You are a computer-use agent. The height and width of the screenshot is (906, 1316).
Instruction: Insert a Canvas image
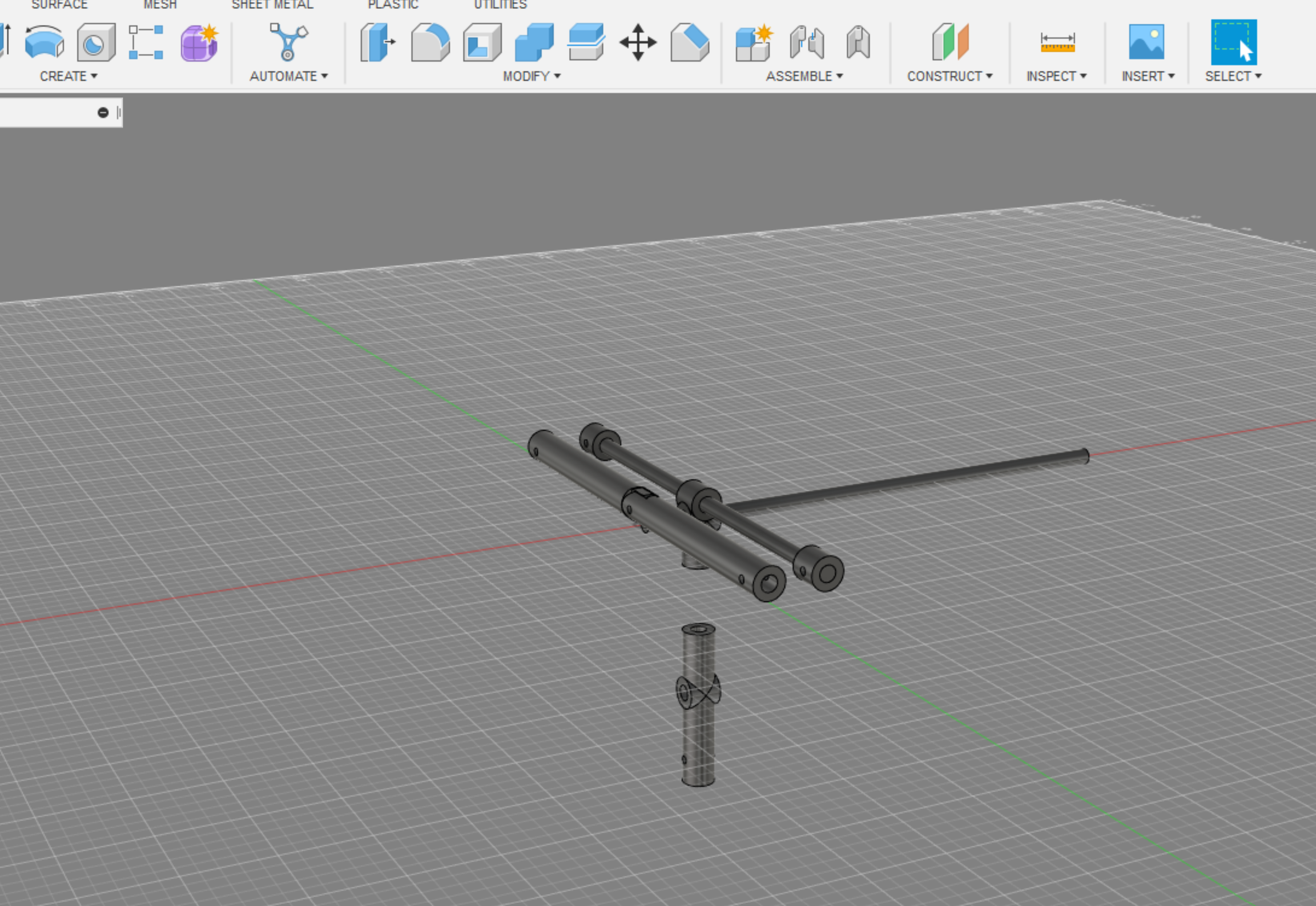pyautogui.click(x=1147, y=43)
